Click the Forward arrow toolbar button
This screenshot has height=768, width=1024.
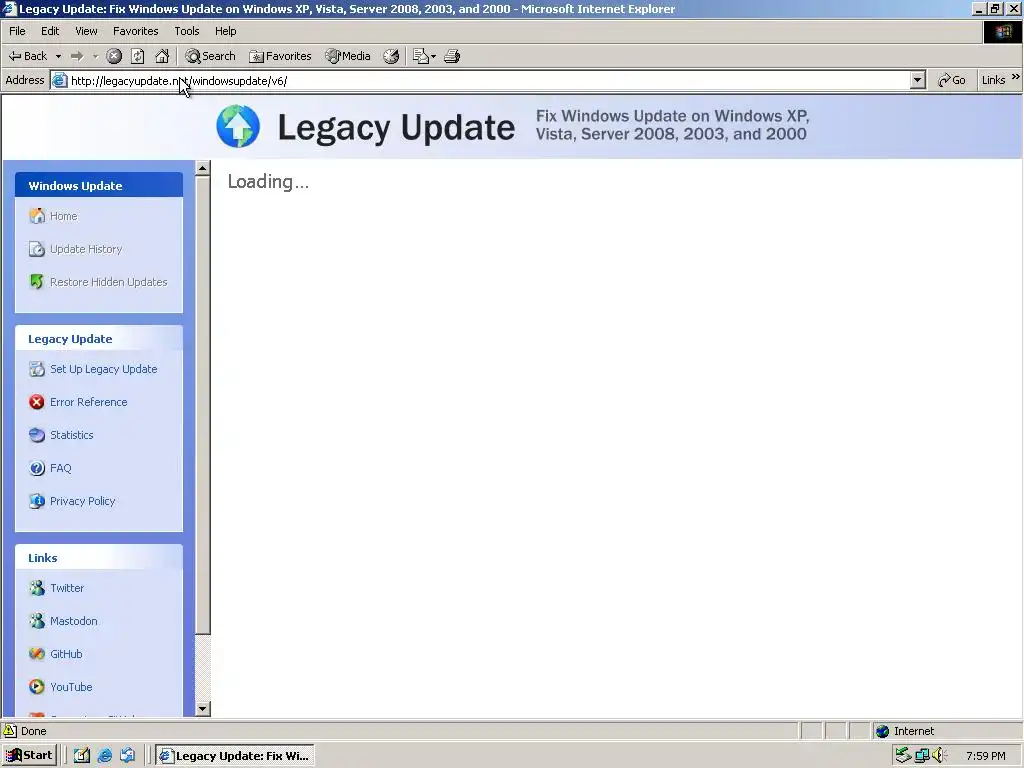[x=77, y=56]
